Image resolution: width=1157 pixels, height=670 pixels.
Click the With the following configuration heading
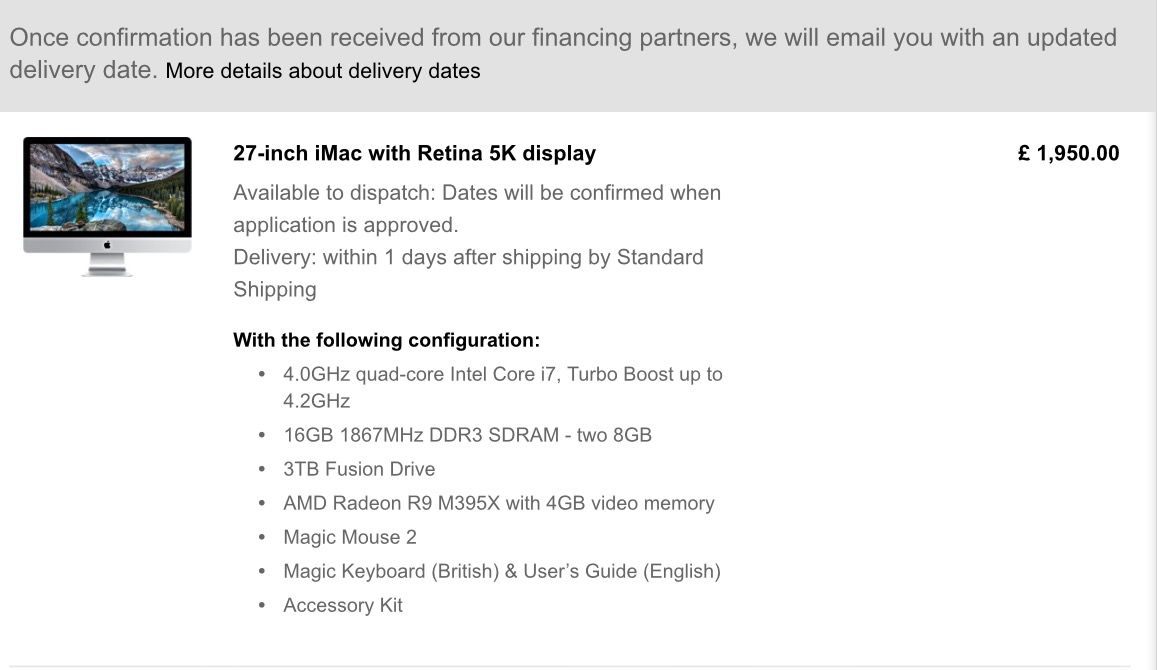386,340
